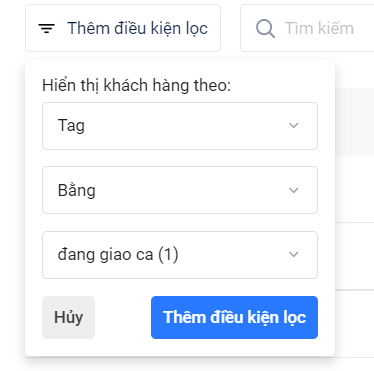374x371 pixels.
Task: Open the Tag field selector
Action: click(x=180, y=126)
